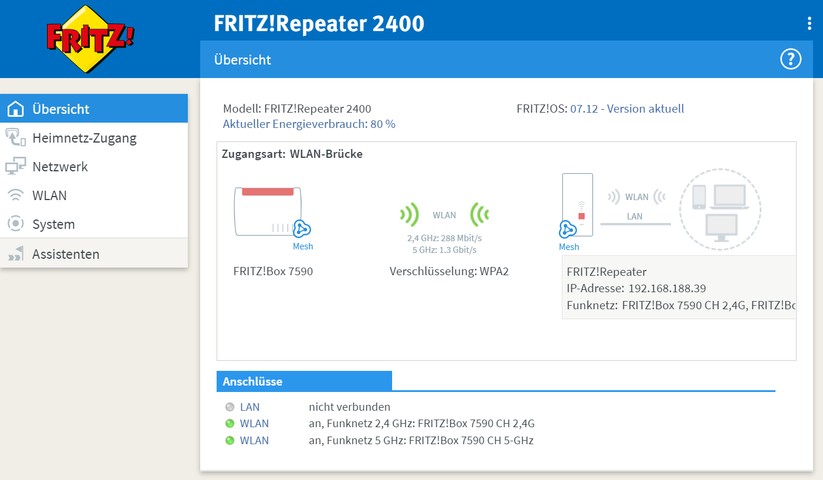
Task: Open the three-dot options menu
Action: click(x=809, y=23)
